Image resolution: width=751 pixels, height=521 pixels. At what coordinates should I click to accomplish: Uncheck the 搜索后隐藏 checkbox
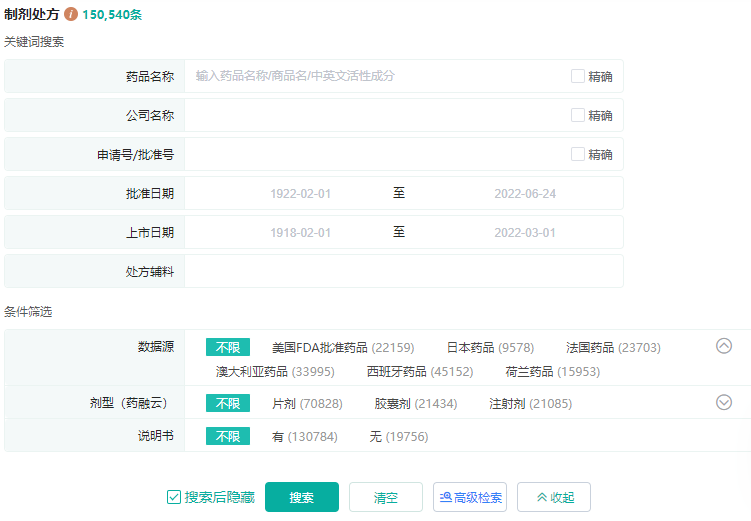click(174, 497)
